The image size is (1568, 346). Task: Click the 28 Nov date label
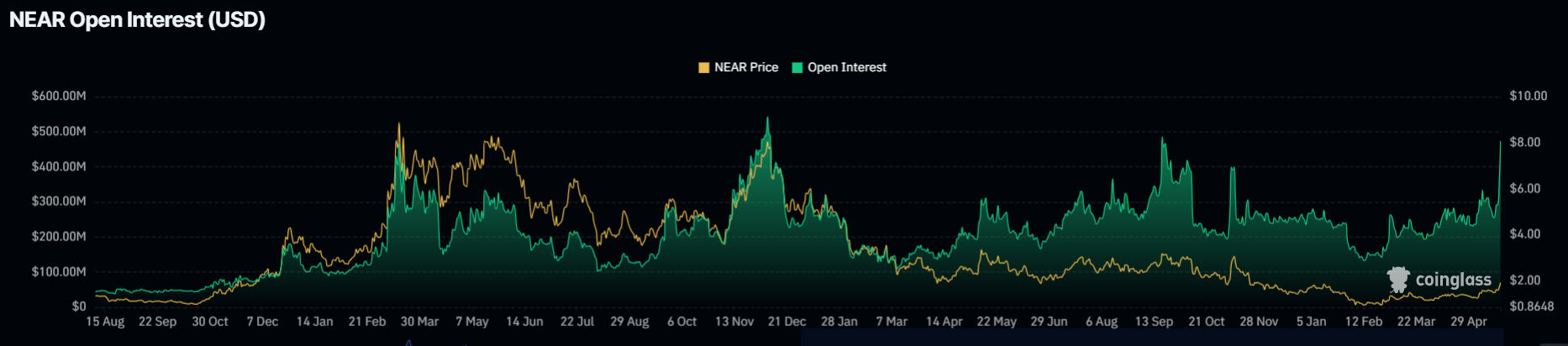(1259, 322)
